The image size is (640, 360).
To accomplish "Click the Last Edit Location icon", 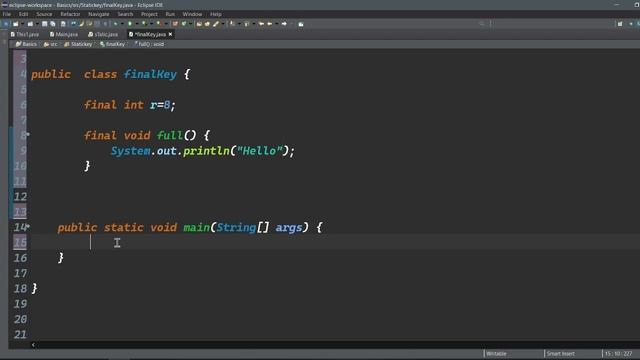I will tap(261, 24).
